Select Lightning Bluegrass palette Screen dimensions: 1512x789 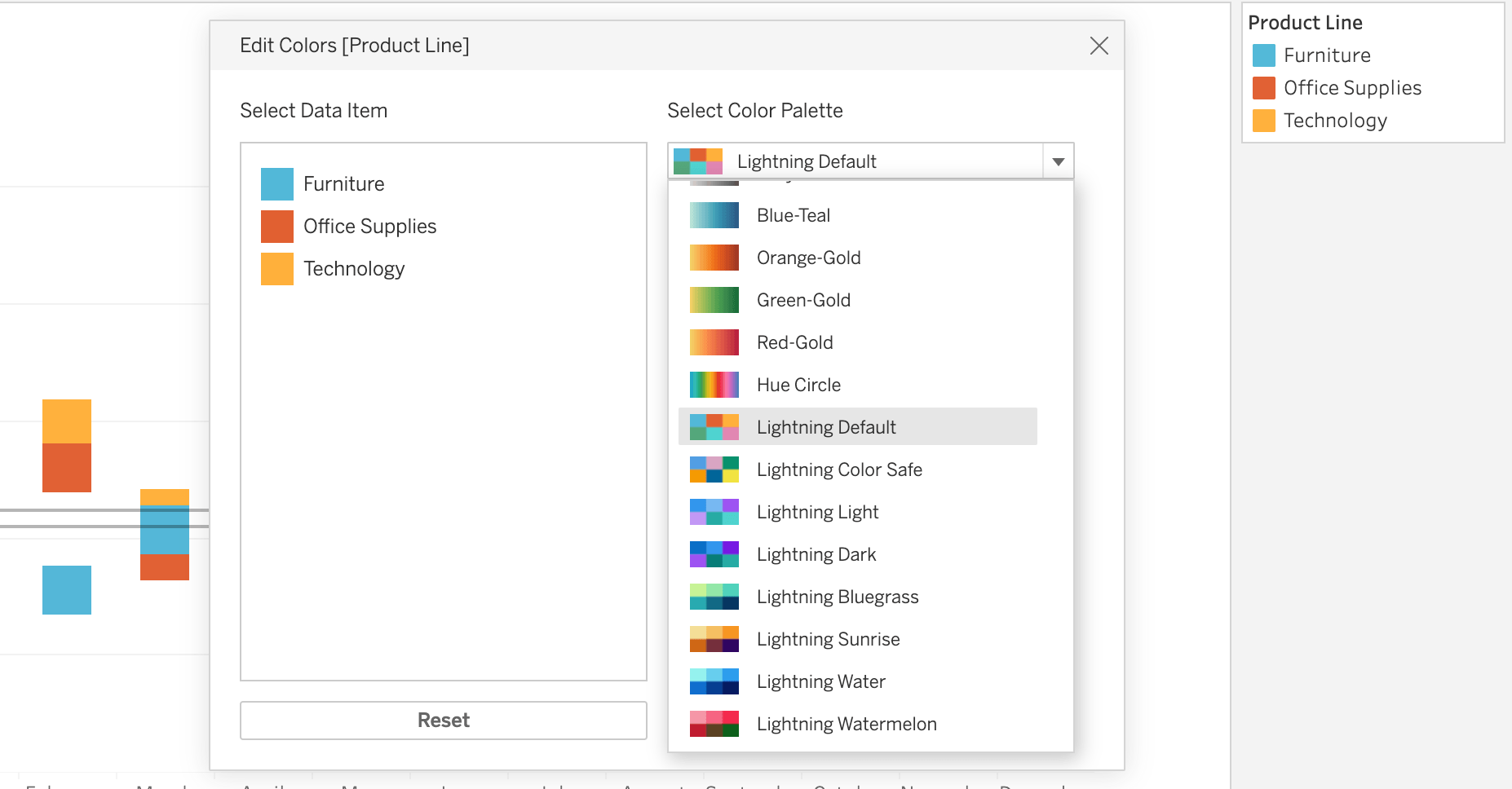point(858,597)
